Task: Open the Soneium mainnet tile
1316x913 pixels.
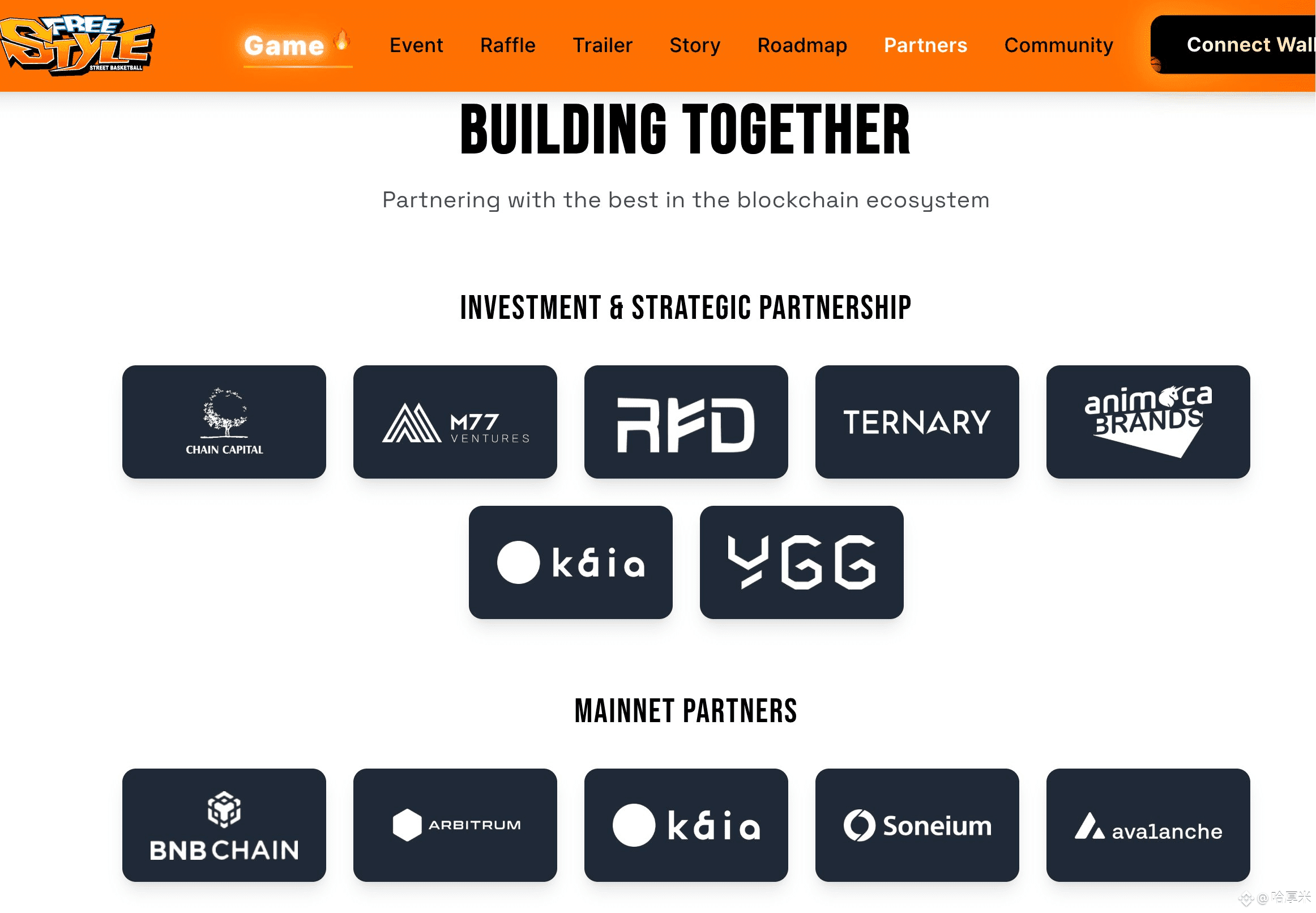Action: click(x=917, y=825)
